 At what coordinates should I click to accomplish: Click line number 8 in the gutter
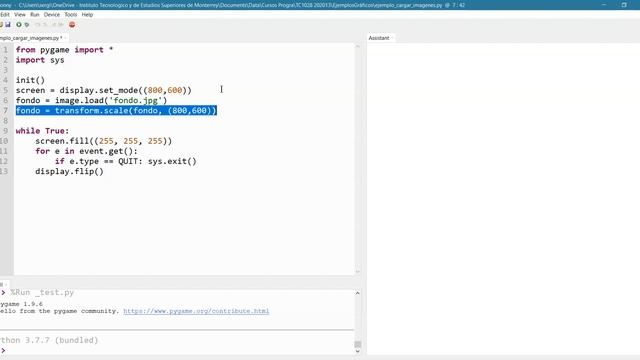click(5, 121)
